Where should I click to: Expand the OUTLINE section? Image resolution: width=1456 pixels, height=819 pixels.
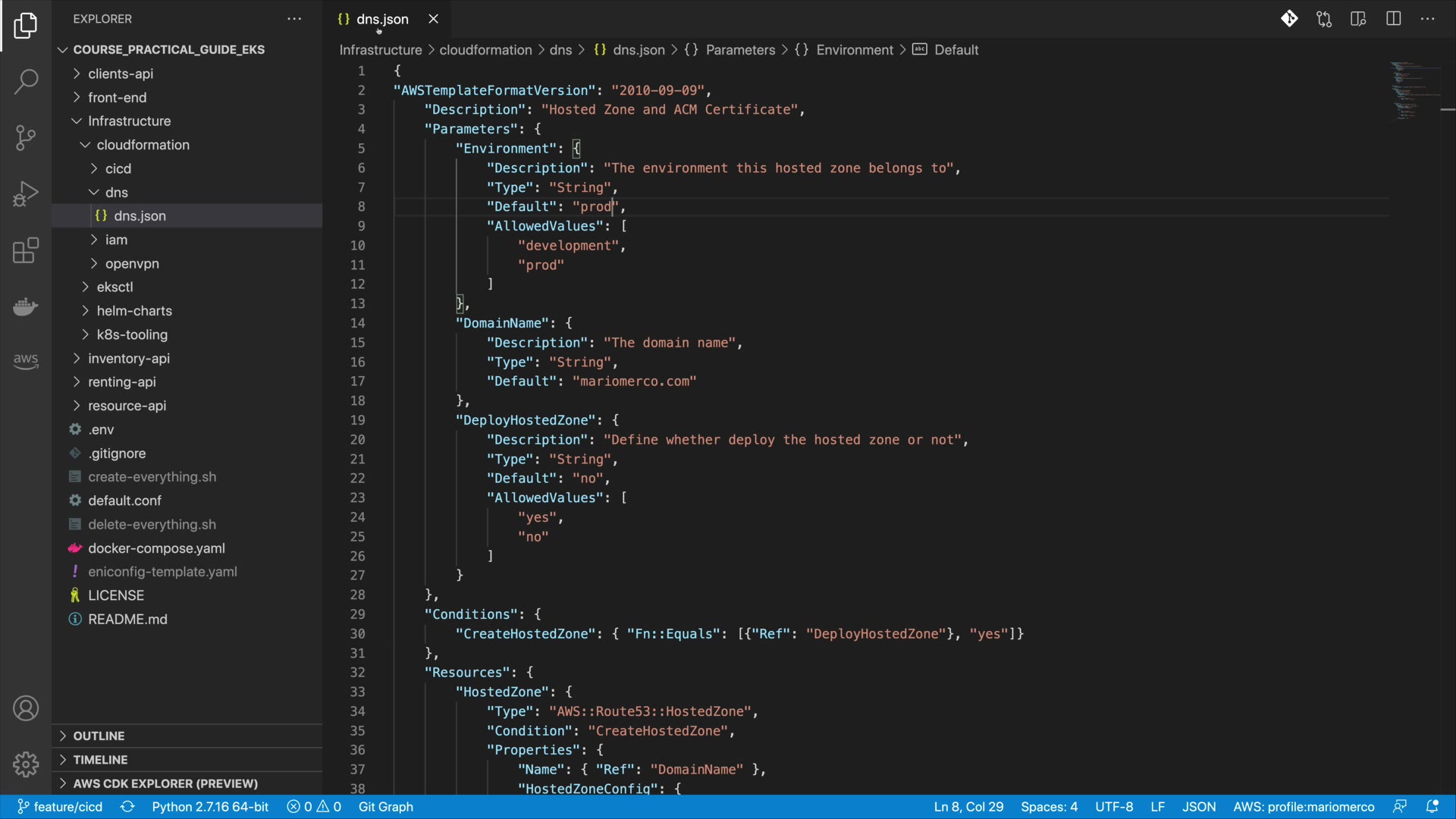point(99,736)
